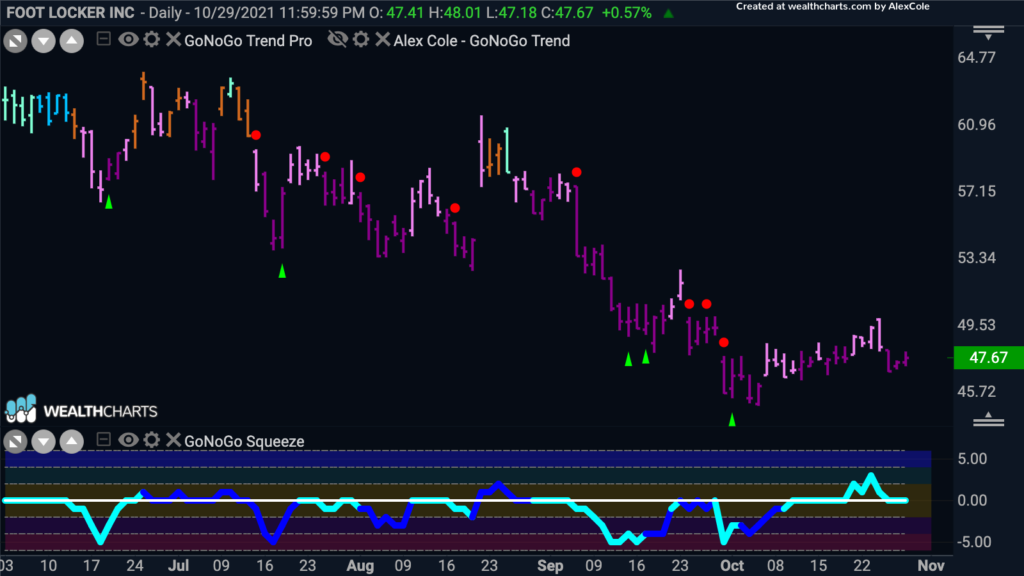
Task: Click the +0.57% change value
Action: pos(626,12)
